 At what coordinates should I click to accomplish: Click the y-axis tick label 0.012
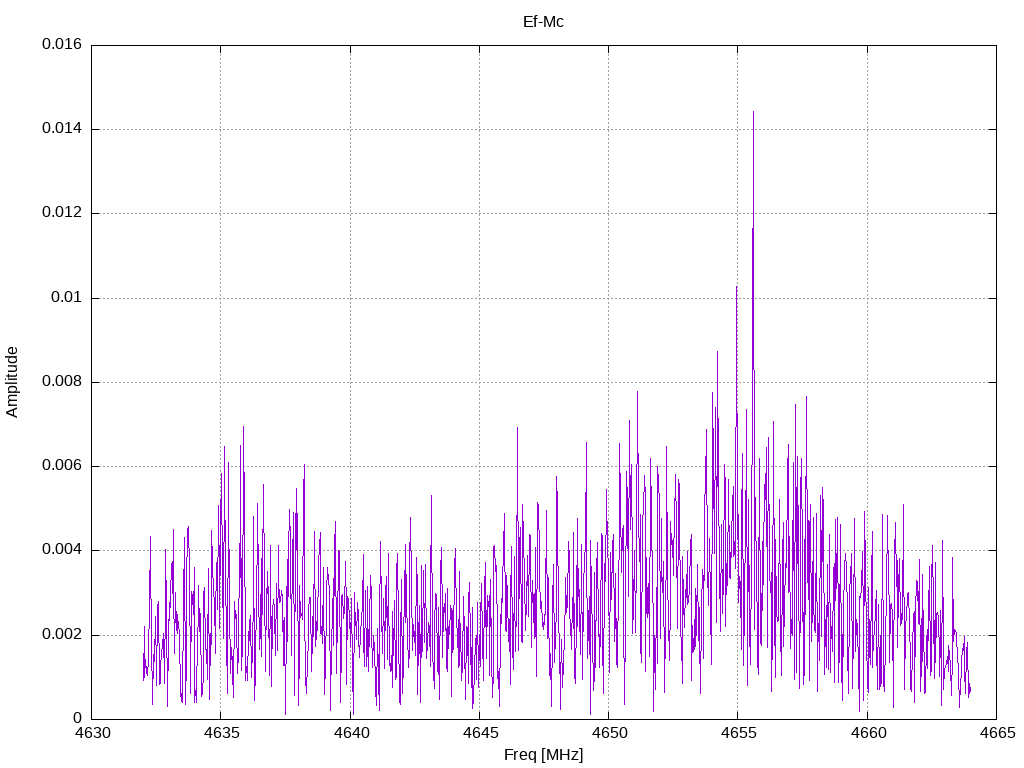(62, 213)
